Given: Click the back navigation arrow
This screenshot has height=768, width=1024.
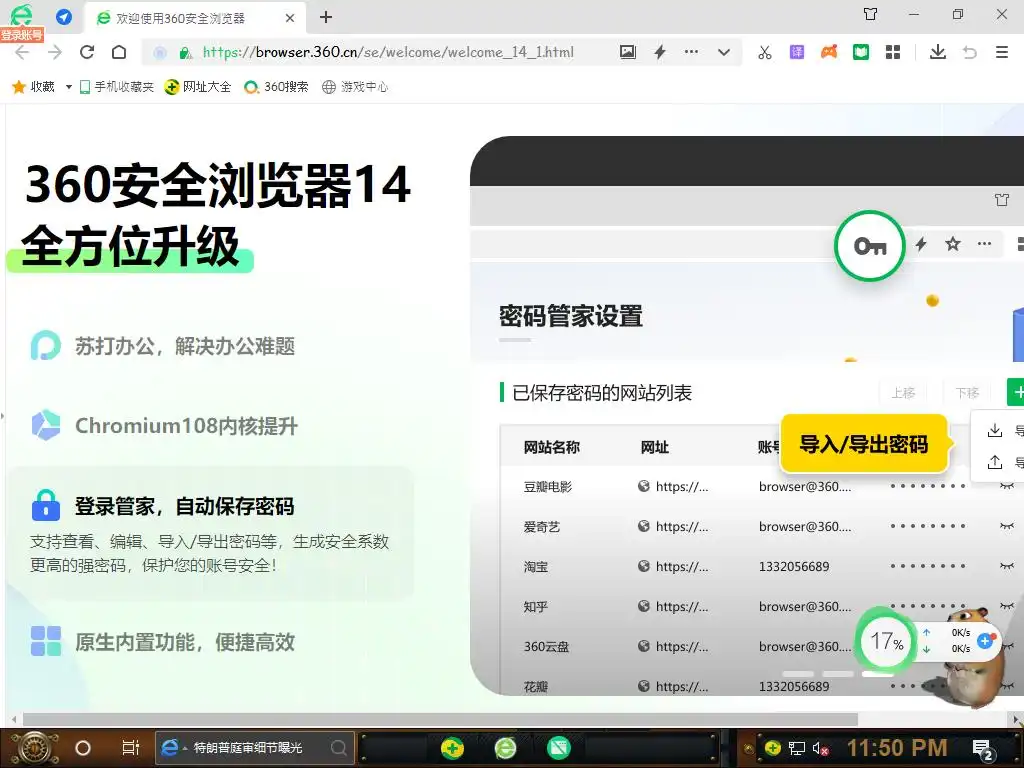Looking at the screenshot, I should click(x=22, y=52).
